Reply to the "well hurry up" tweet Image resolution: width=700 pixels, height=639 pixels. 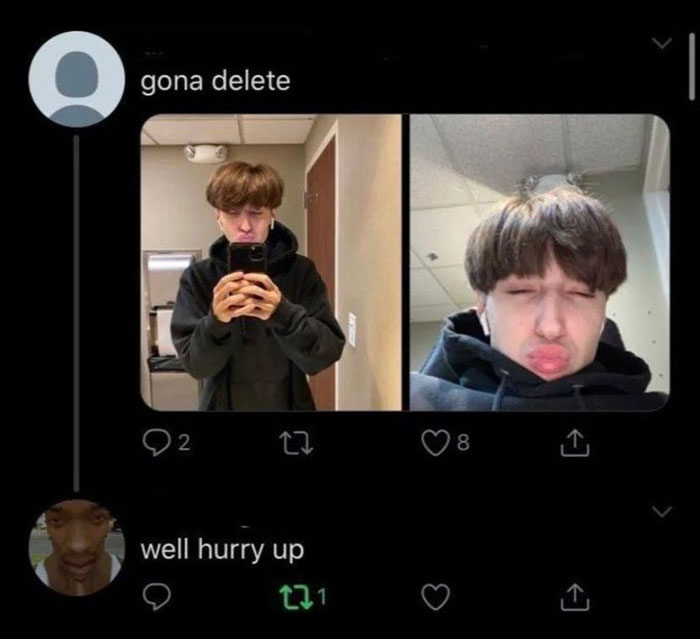pos(156,597)
